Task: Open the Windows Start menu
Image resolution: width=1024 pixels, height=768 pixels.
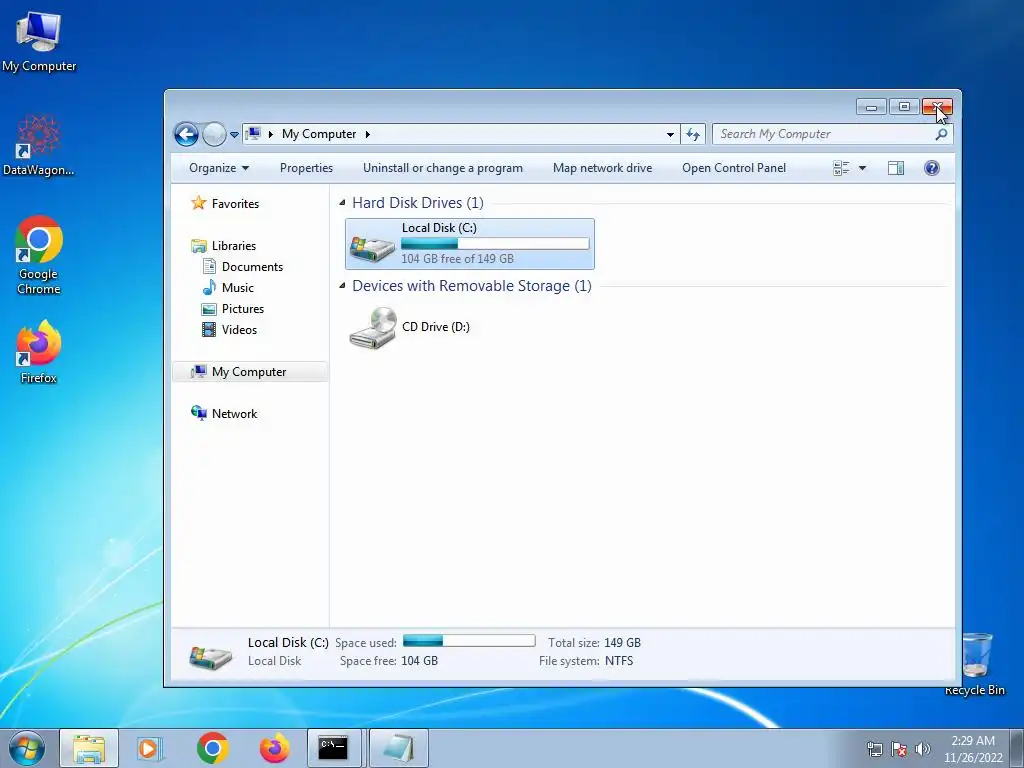Action: coord(27,748)
